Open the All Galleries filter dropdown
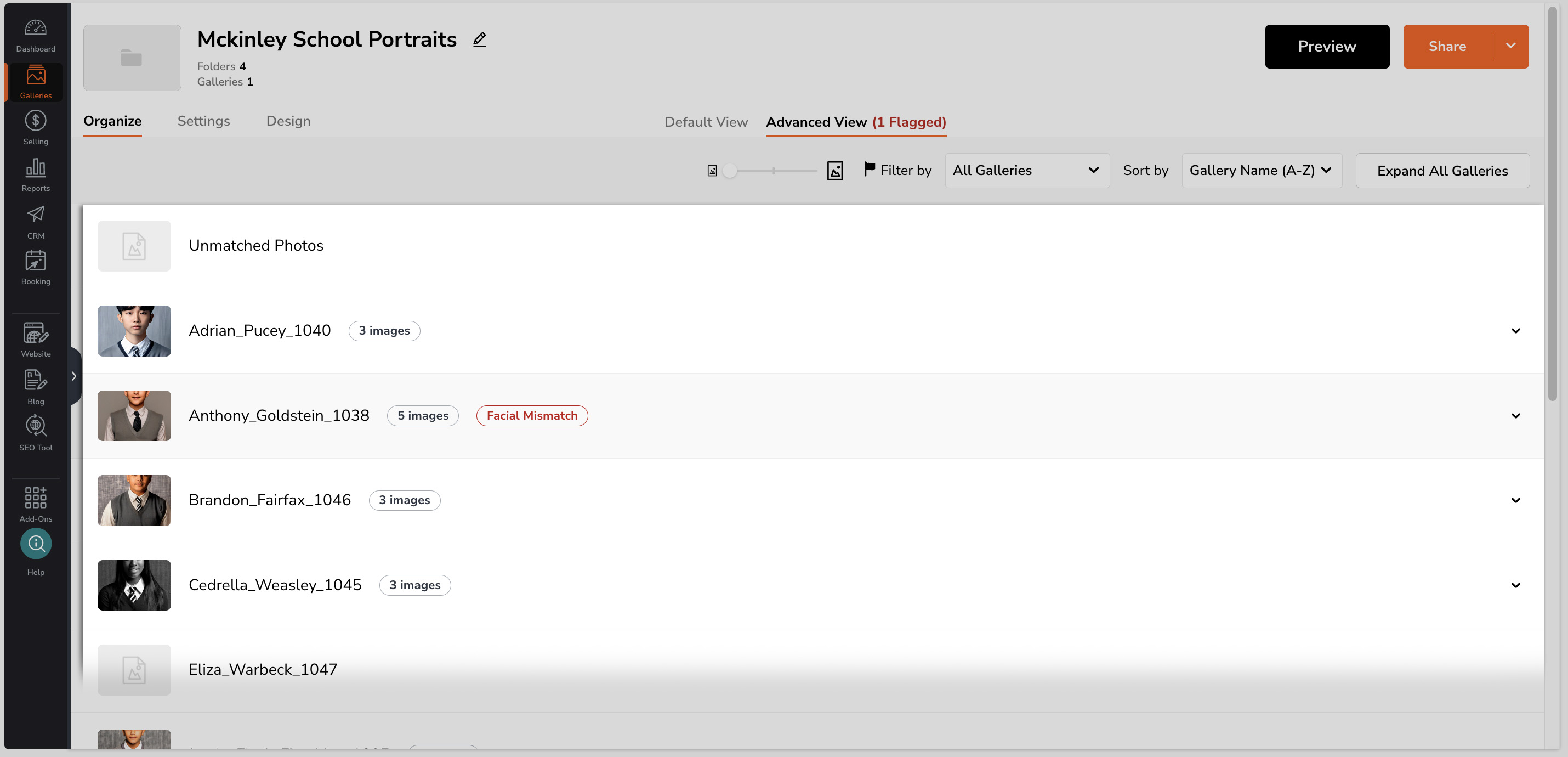Screen dimensions: 1568x757 1027,171
